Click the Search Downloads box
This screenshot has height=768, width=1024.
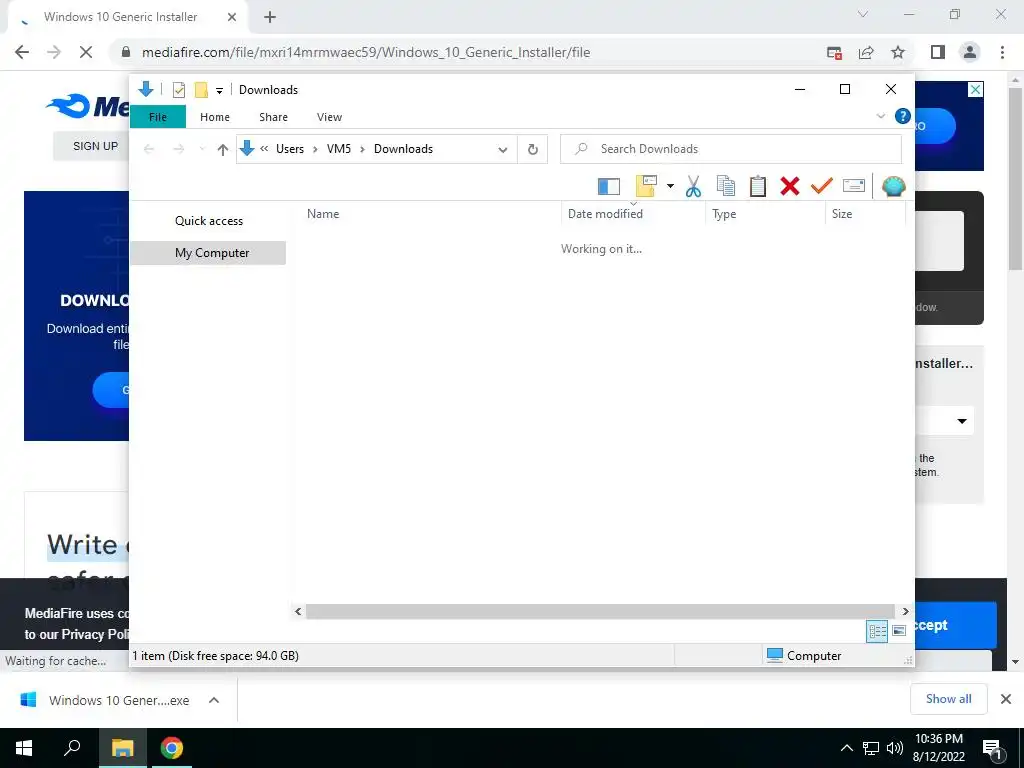click(x=731, y=149)
